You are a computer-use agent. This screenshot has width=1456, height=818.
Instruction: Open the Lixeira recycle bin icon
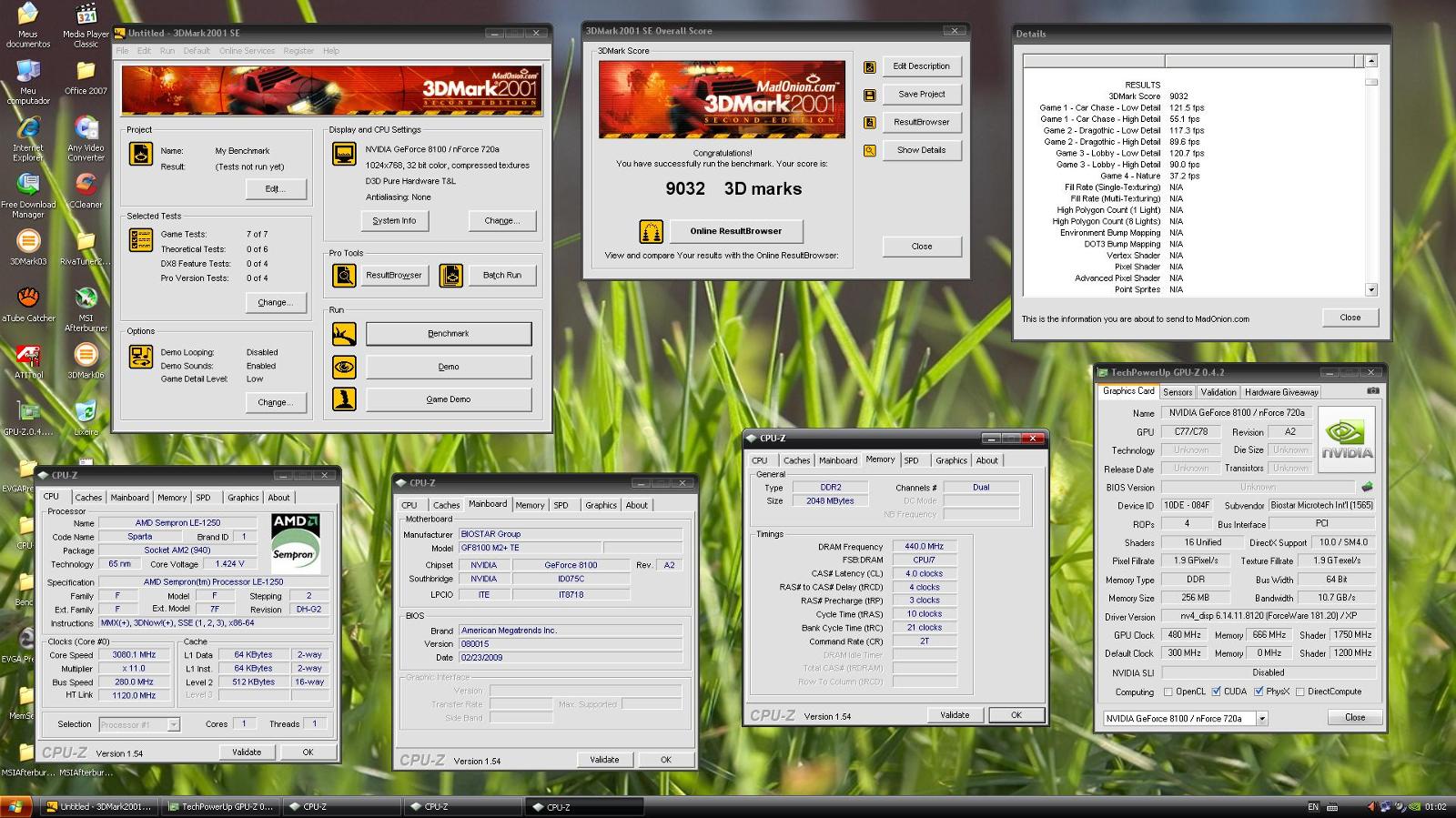pos(86,418)
